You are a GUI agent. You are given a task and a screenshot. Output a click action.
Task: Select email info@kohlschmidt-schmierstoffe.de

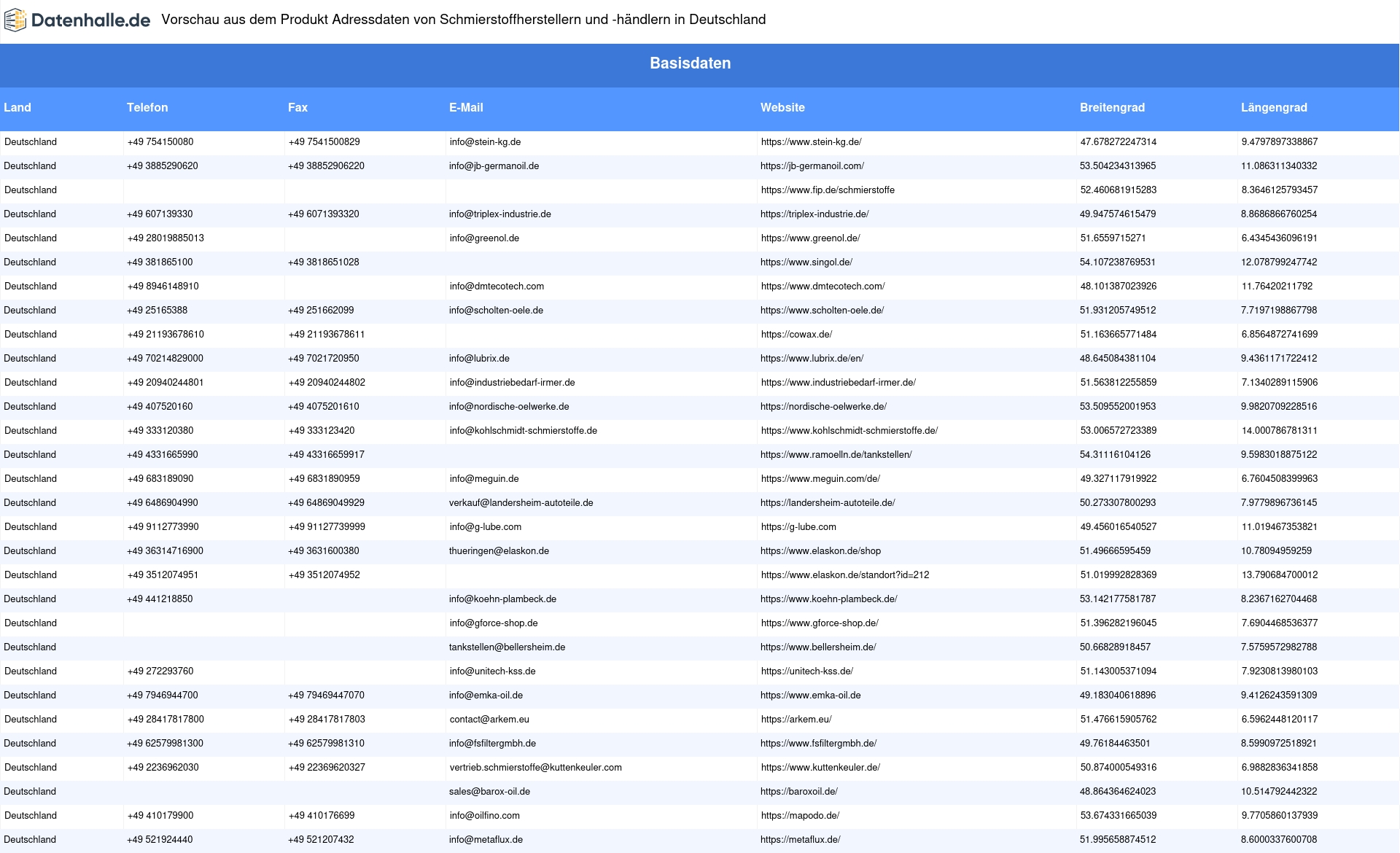(x=524, y=431)
